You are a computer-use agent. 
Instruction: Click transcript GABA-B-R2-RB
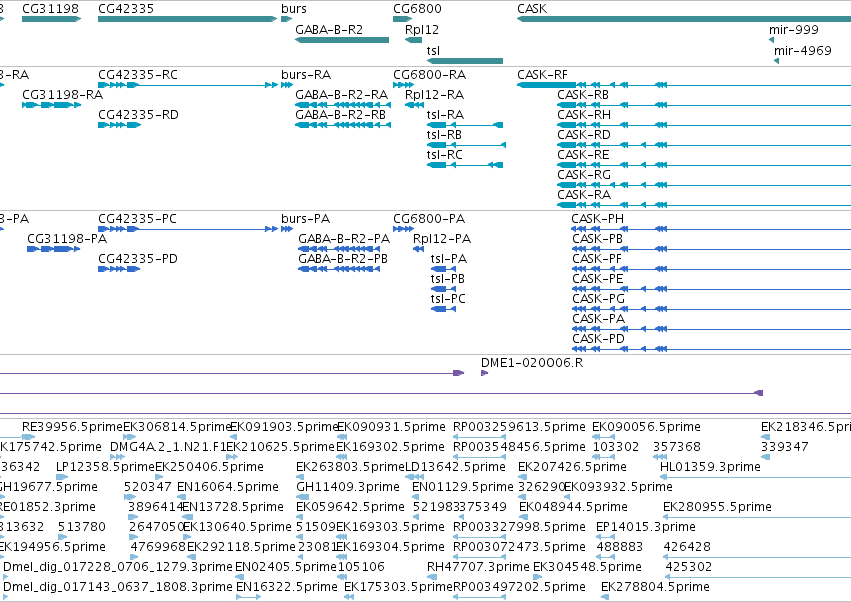343,125
